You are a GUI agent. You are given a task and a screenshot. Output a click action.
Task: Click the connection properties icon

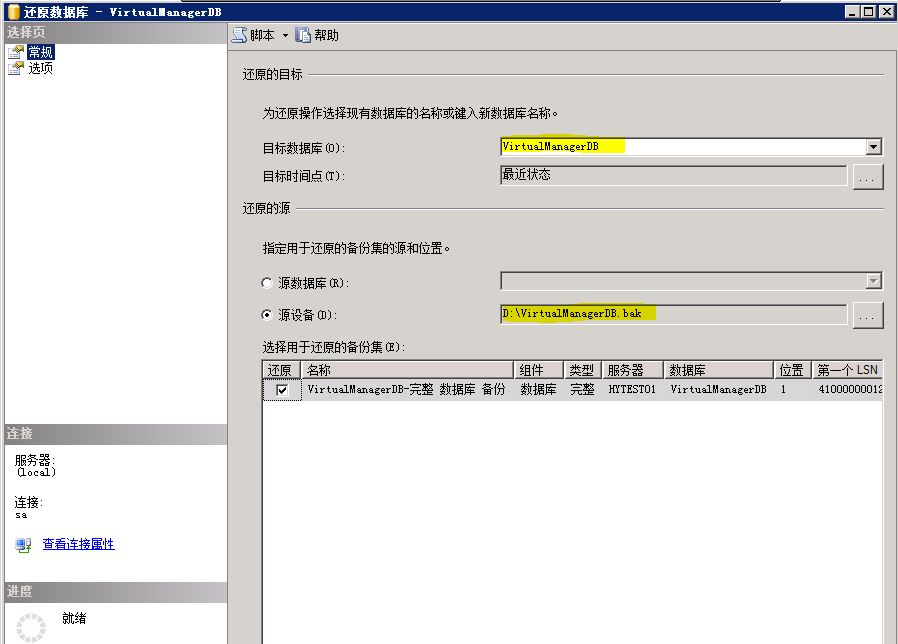click(x=23, y=545)
